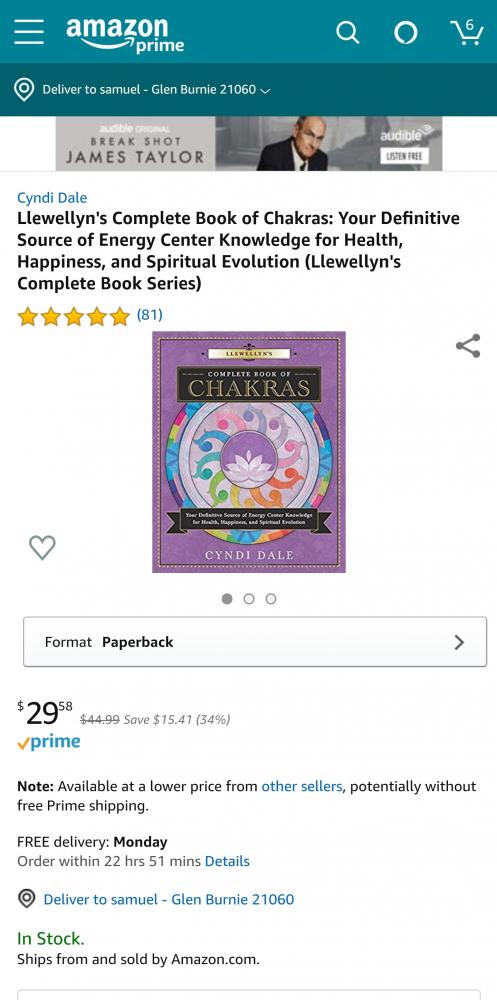Add book to wish list heart
Viewport: 497px width, 1000px height.
pos(42,547)
